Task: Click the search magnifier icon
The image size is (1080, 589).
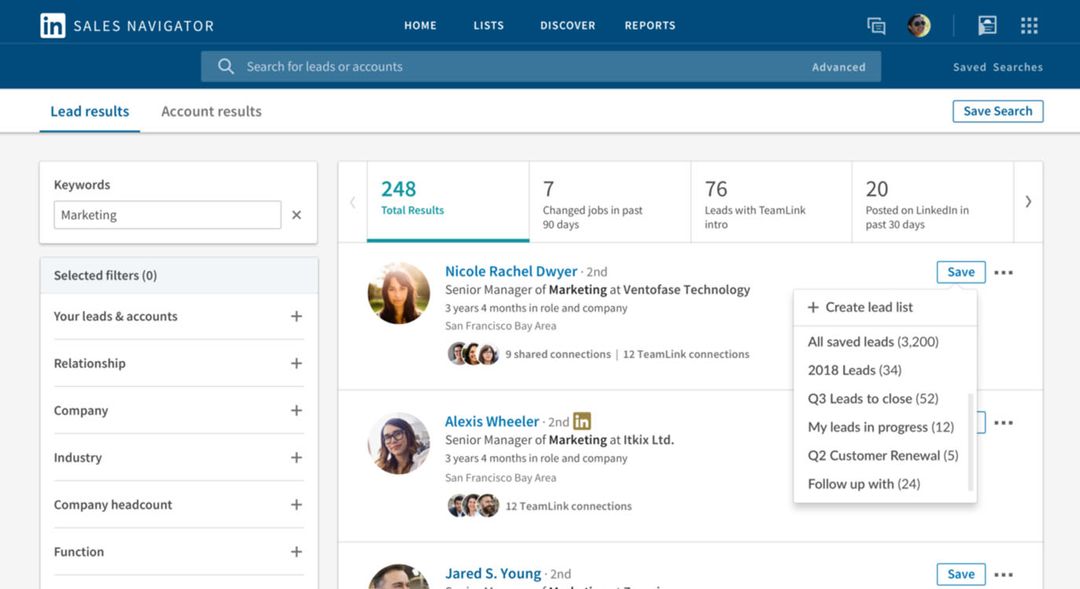Action: pos(226,66)
